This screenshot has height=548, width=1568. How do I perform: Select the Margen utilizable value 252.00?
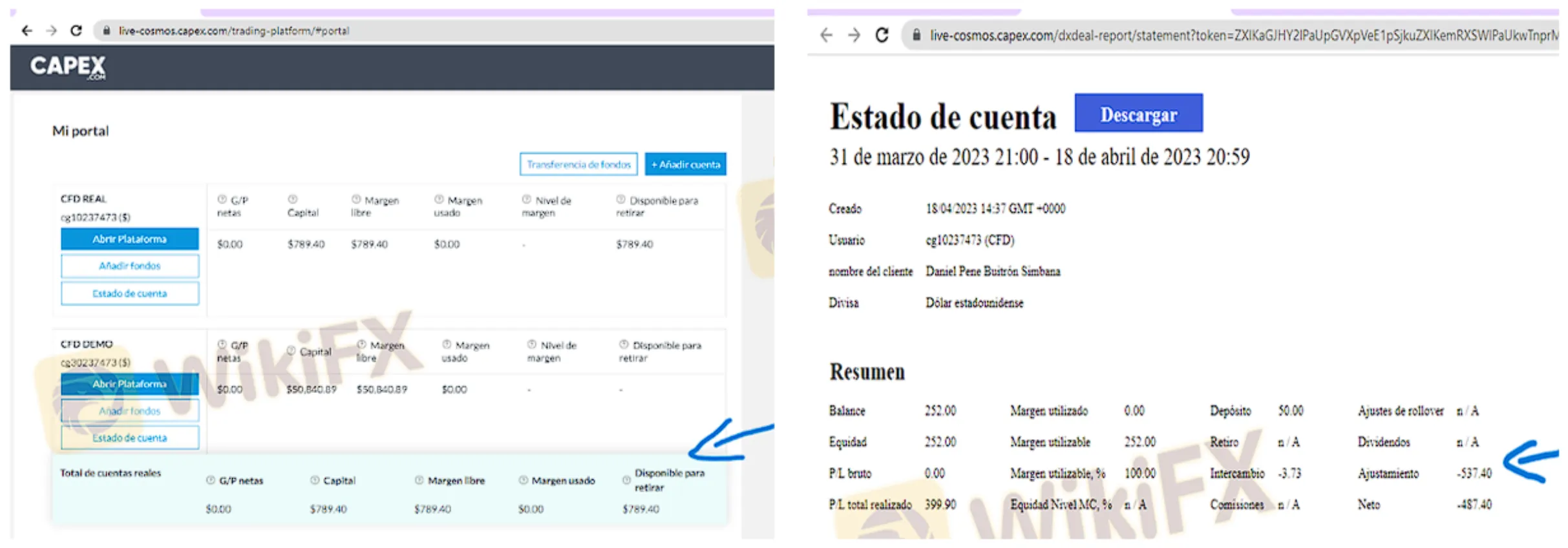1140,442
